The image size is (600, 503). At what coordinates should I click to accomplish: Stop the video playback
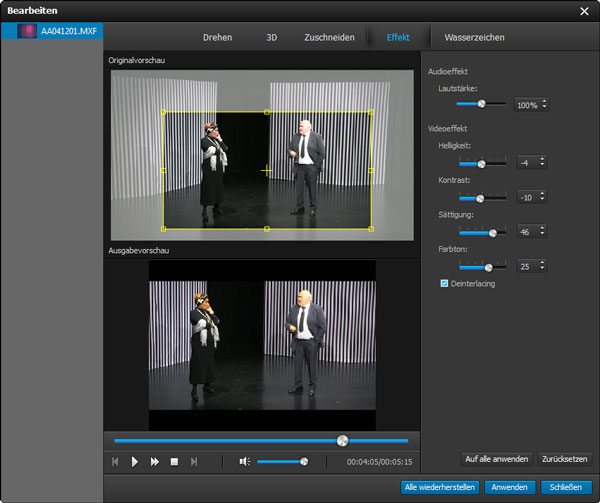point(174,462)
